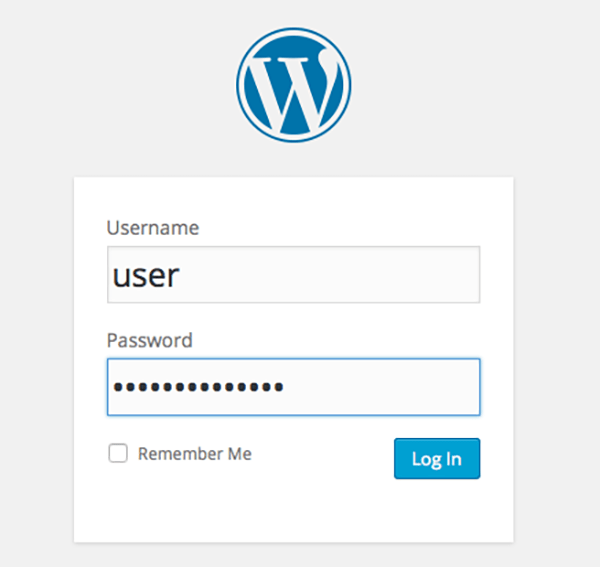600x567 pixels.
Task: Click the masked dots in Password field
Action: (x=197, y=387)
